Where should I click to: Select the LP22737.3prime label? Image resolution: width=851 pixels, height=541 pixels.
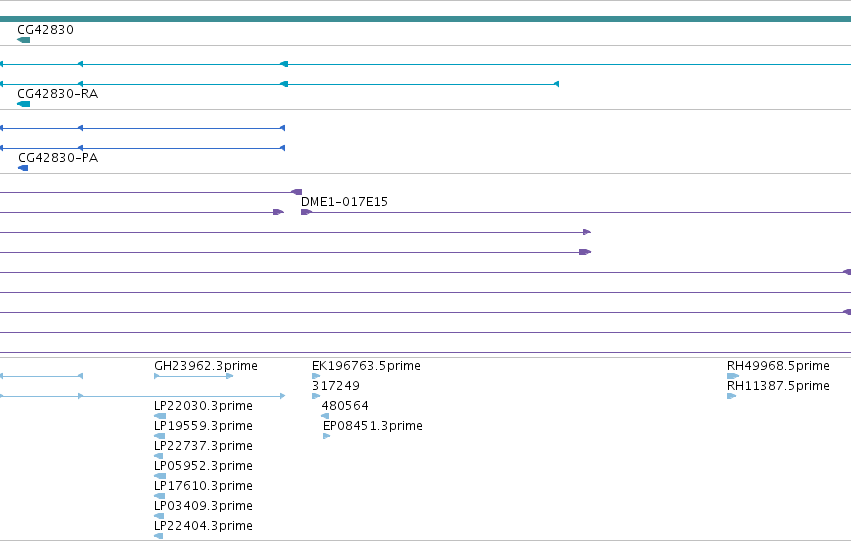[204, 446]
